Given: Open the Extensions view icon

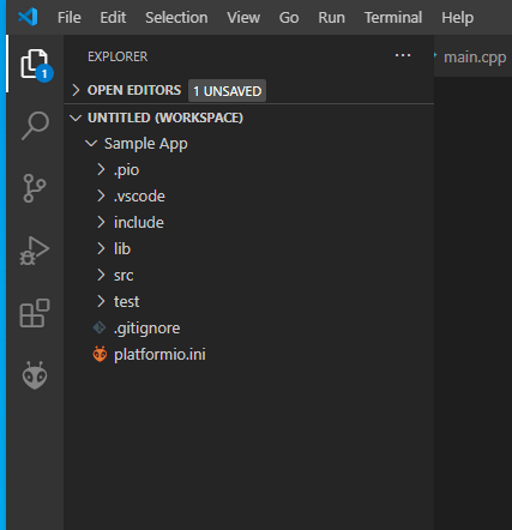Looking at the screenshot, I should coord(35,313).
